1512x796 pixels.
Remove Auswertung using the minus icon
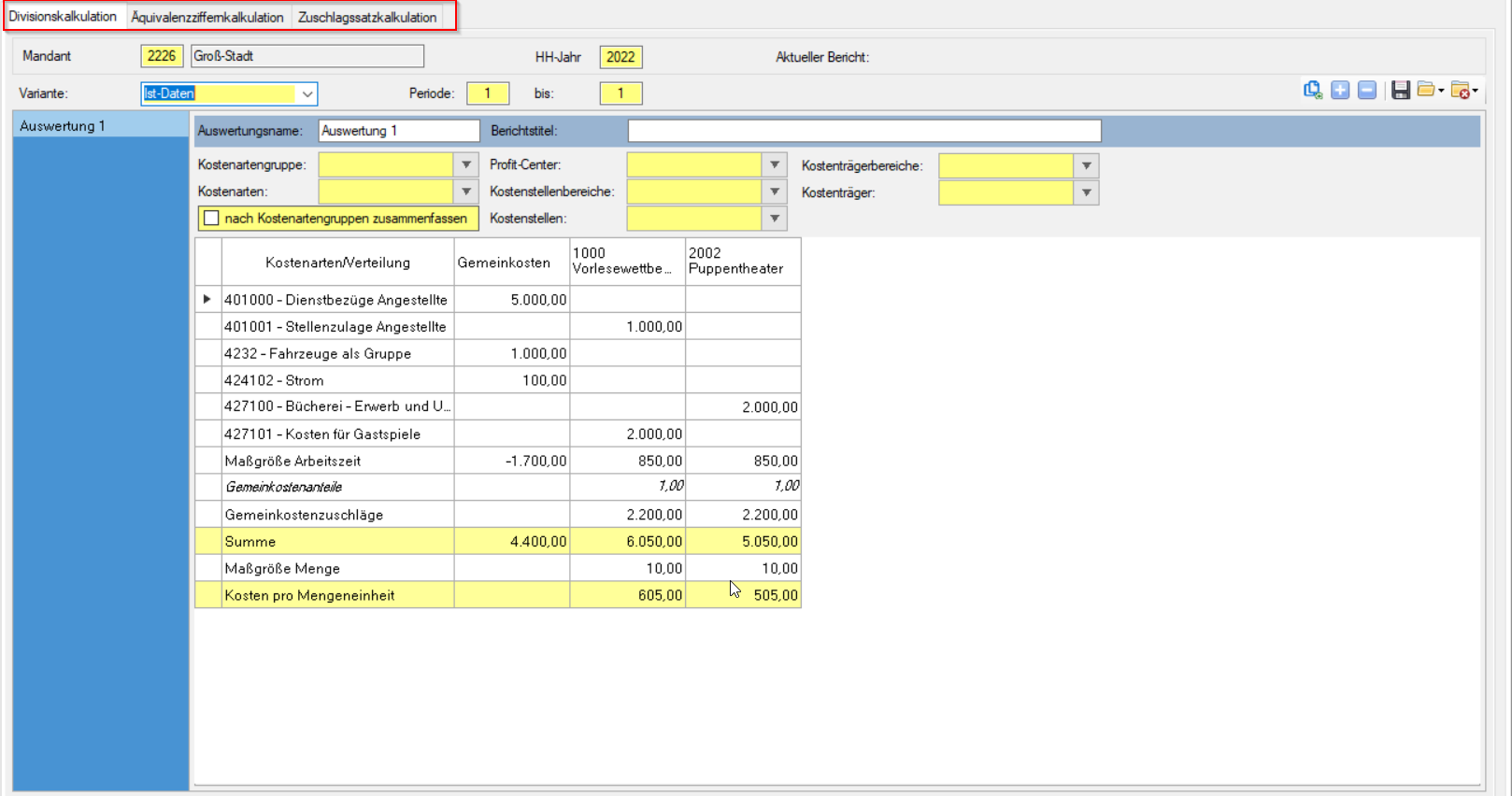(1367, 91)
